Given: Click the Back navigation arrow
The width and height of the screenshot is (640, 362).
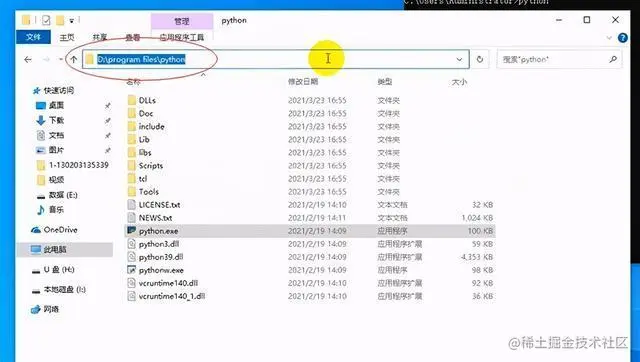Looking at the screenshot, I should coord(28,60).
